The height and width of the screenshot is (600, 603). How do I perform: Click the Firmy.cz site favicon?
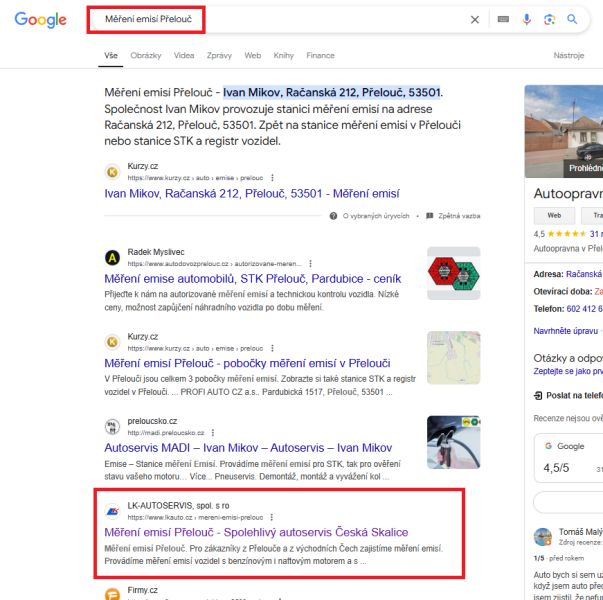pos(113,594)
